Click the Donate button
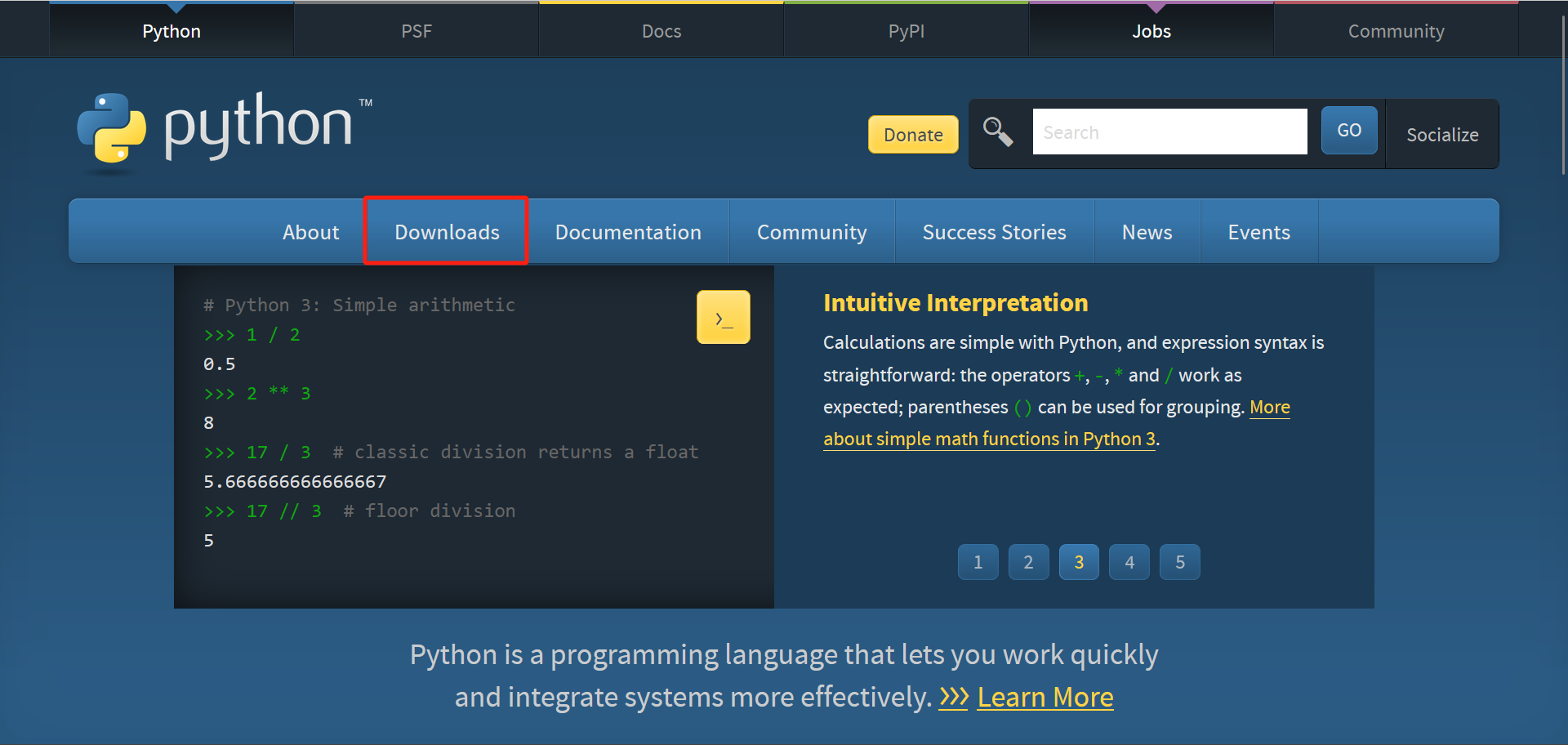Screen dimensions: 1568x745 (913, 134)
